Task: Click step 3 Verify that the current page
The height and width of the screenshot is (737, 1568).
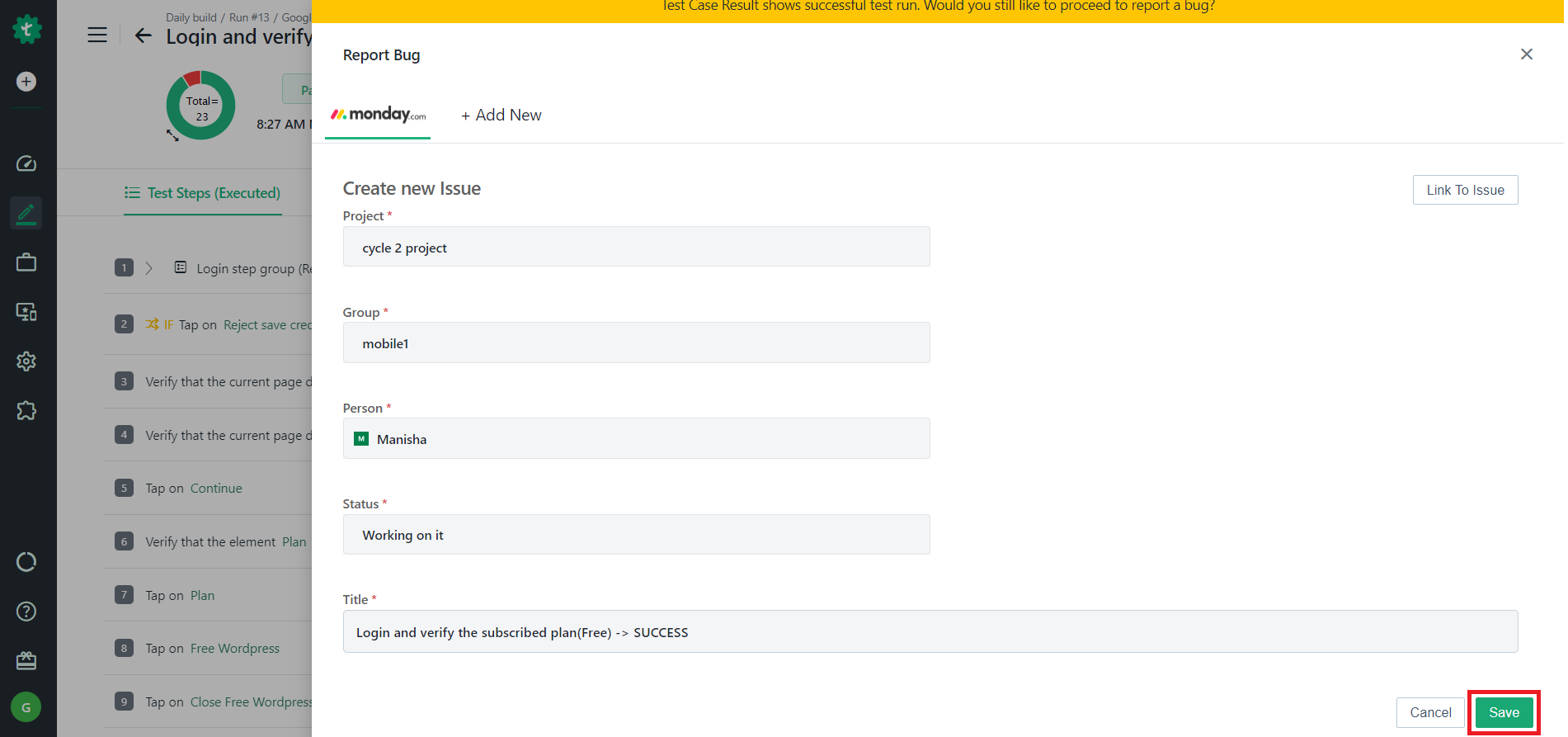Action: 228,382
